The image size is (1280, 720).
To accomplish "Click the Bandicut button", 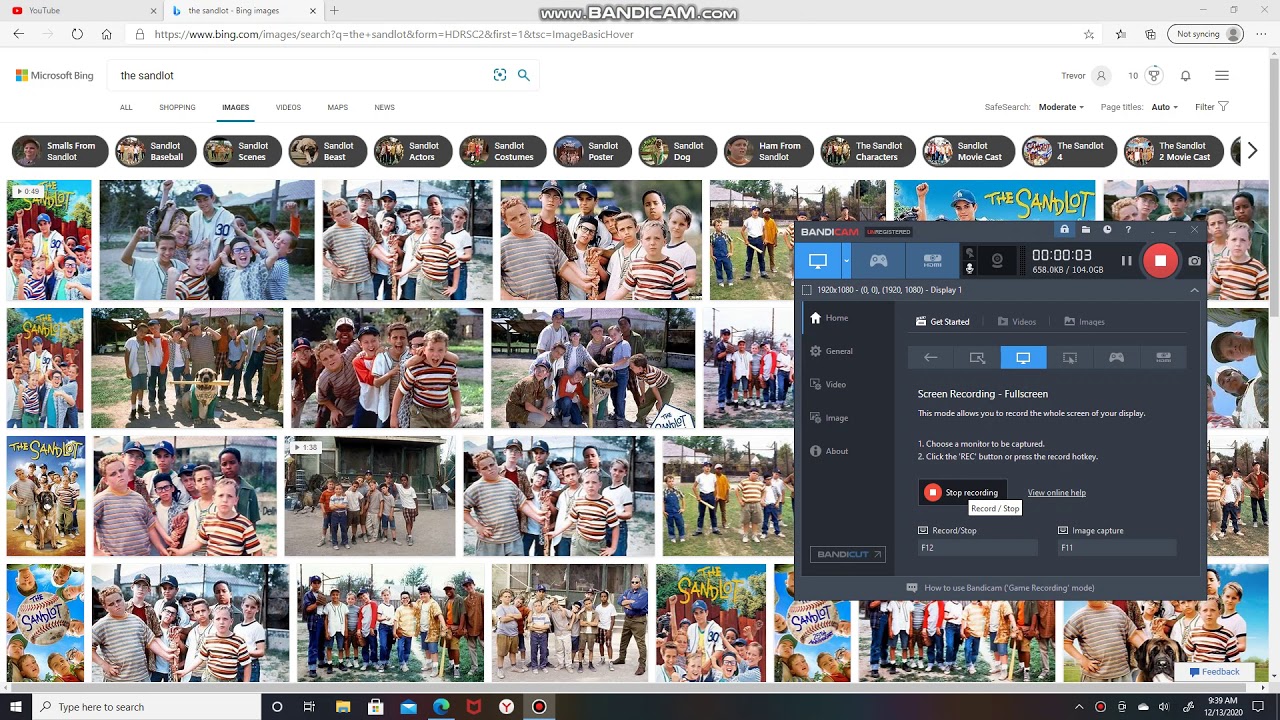I will click(x=848, y=554).
